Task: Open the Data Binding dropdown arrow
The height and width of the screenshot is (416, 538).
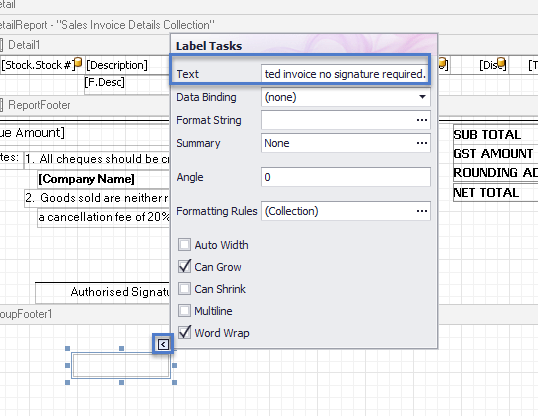Action: point(422,97)
